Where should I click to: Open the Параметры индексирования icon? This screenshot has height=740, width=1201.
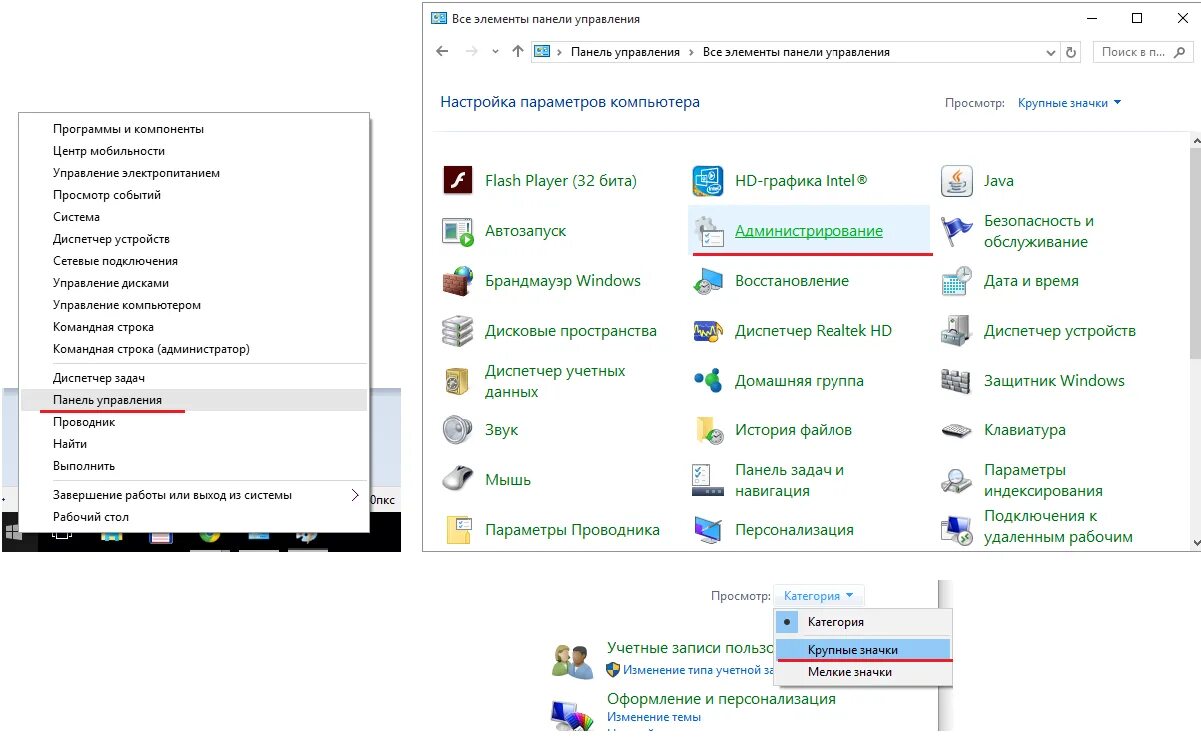click(x=957, y=480)
